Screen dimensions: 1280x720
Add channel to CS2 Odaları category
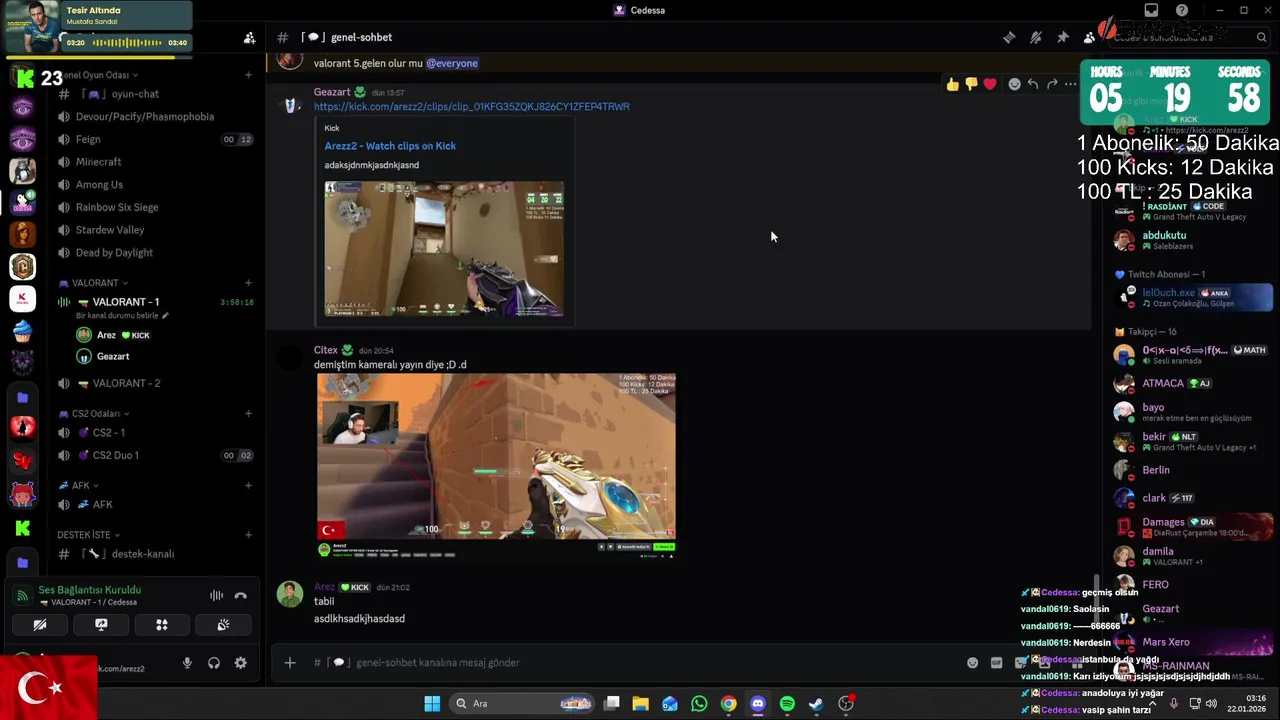[x=248, y=413]
